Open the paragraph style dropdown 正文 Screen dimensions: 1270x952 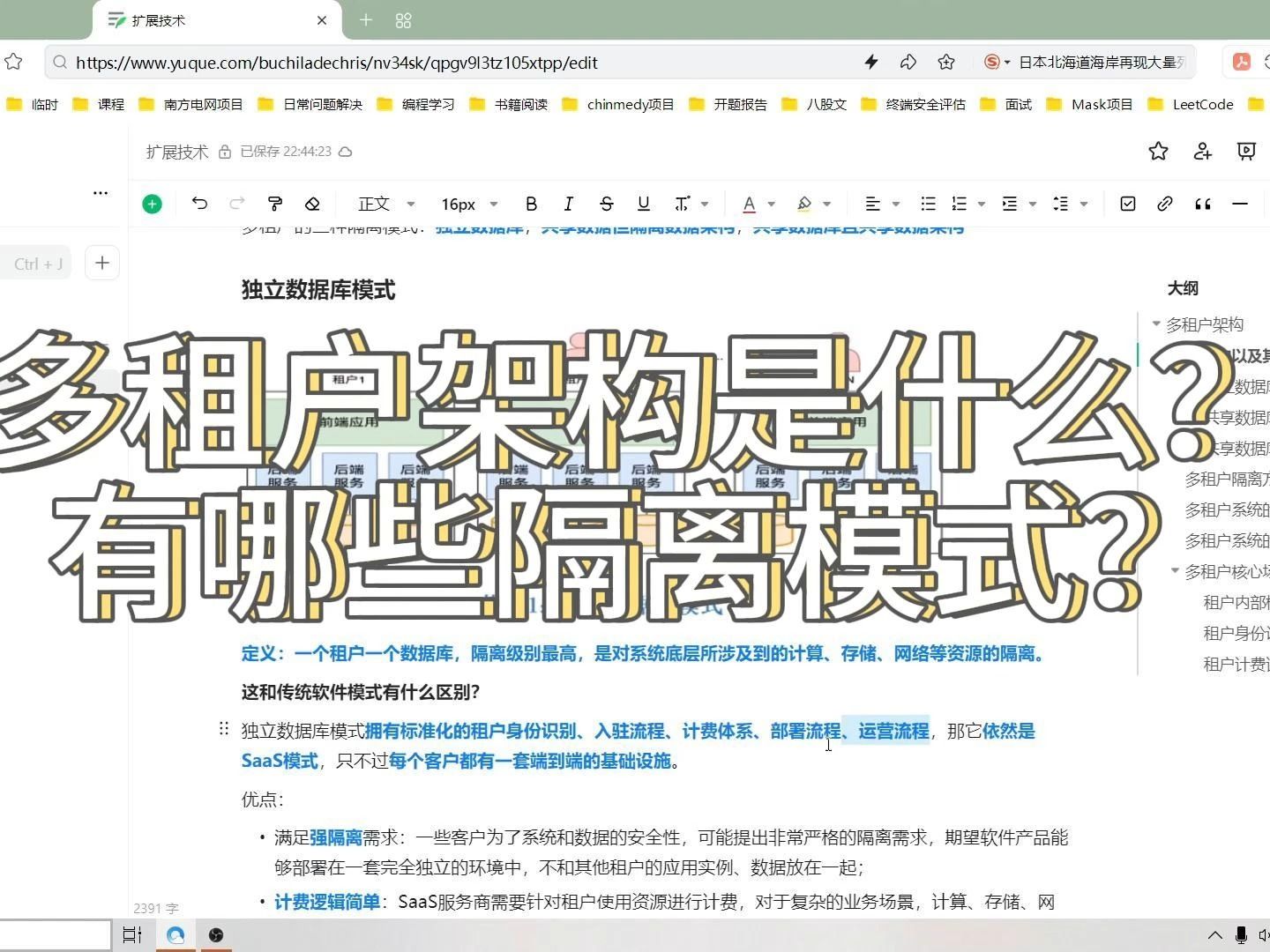click(x=385, y=204)
